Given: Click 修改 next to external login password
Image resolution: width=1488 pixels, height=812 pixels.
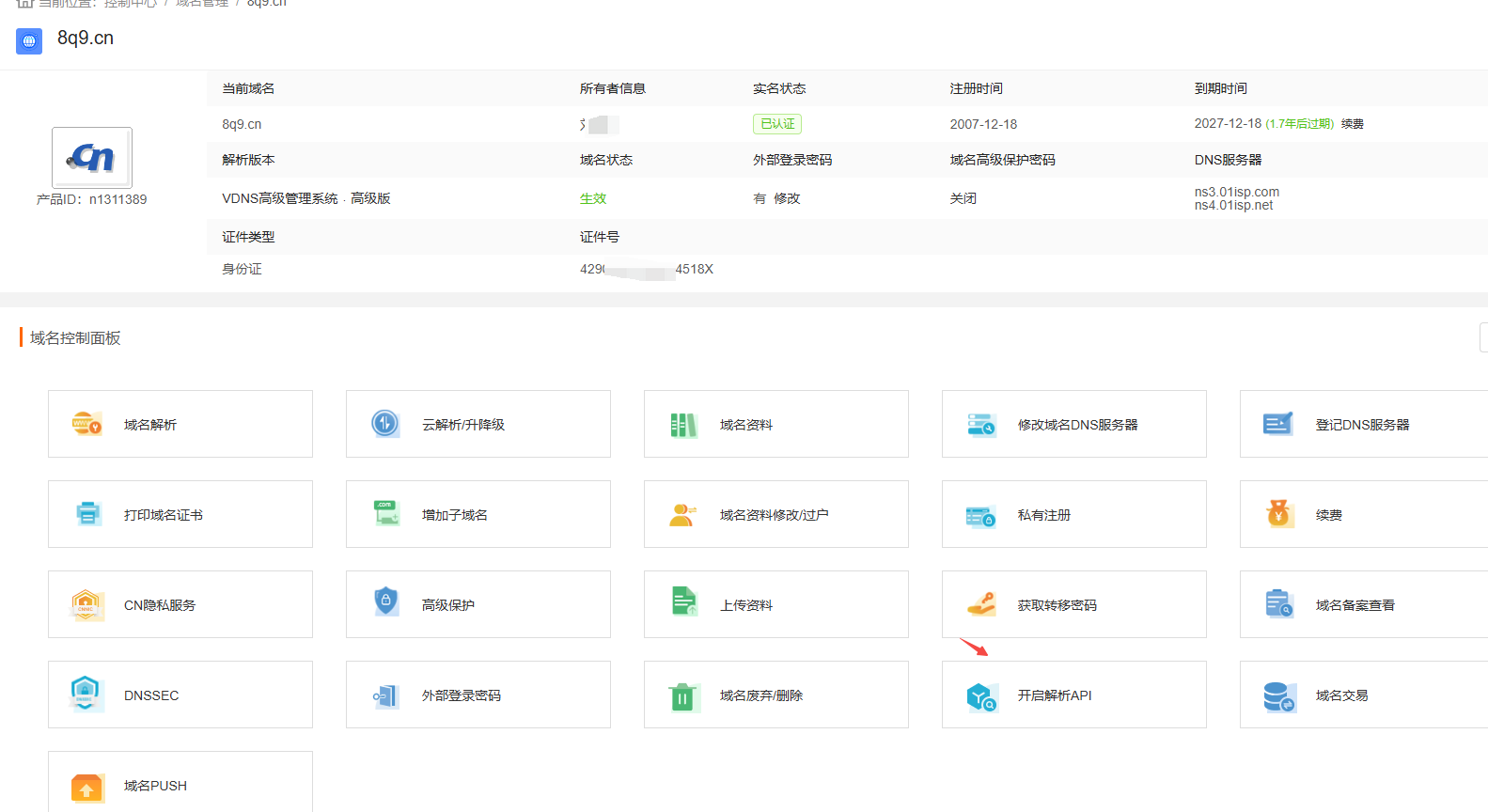Looking at the screenshot, I should coord(787,198).
